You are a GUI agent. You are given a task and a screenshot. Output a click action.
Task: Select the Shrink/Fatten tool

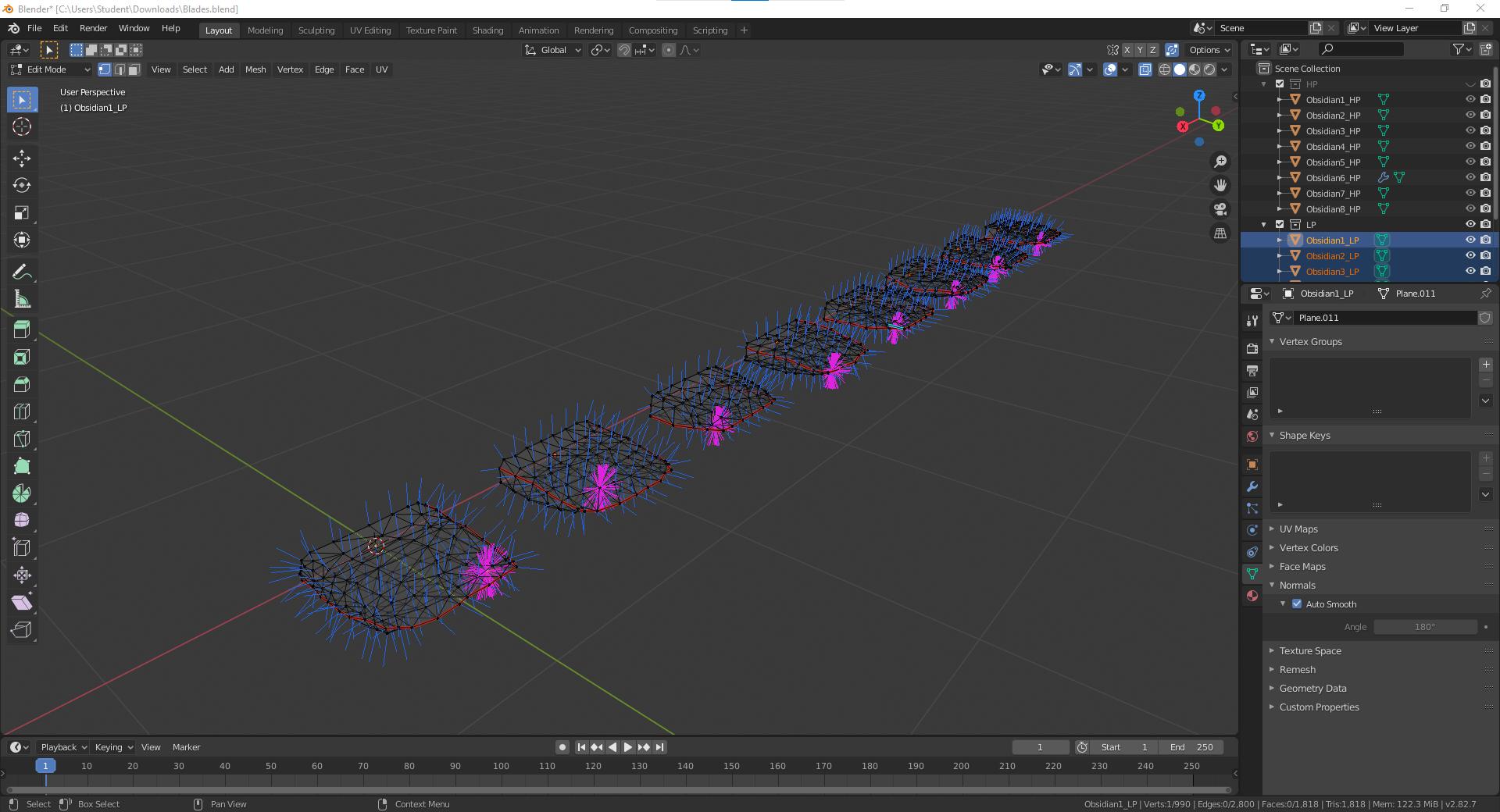(x=22, y=575)
